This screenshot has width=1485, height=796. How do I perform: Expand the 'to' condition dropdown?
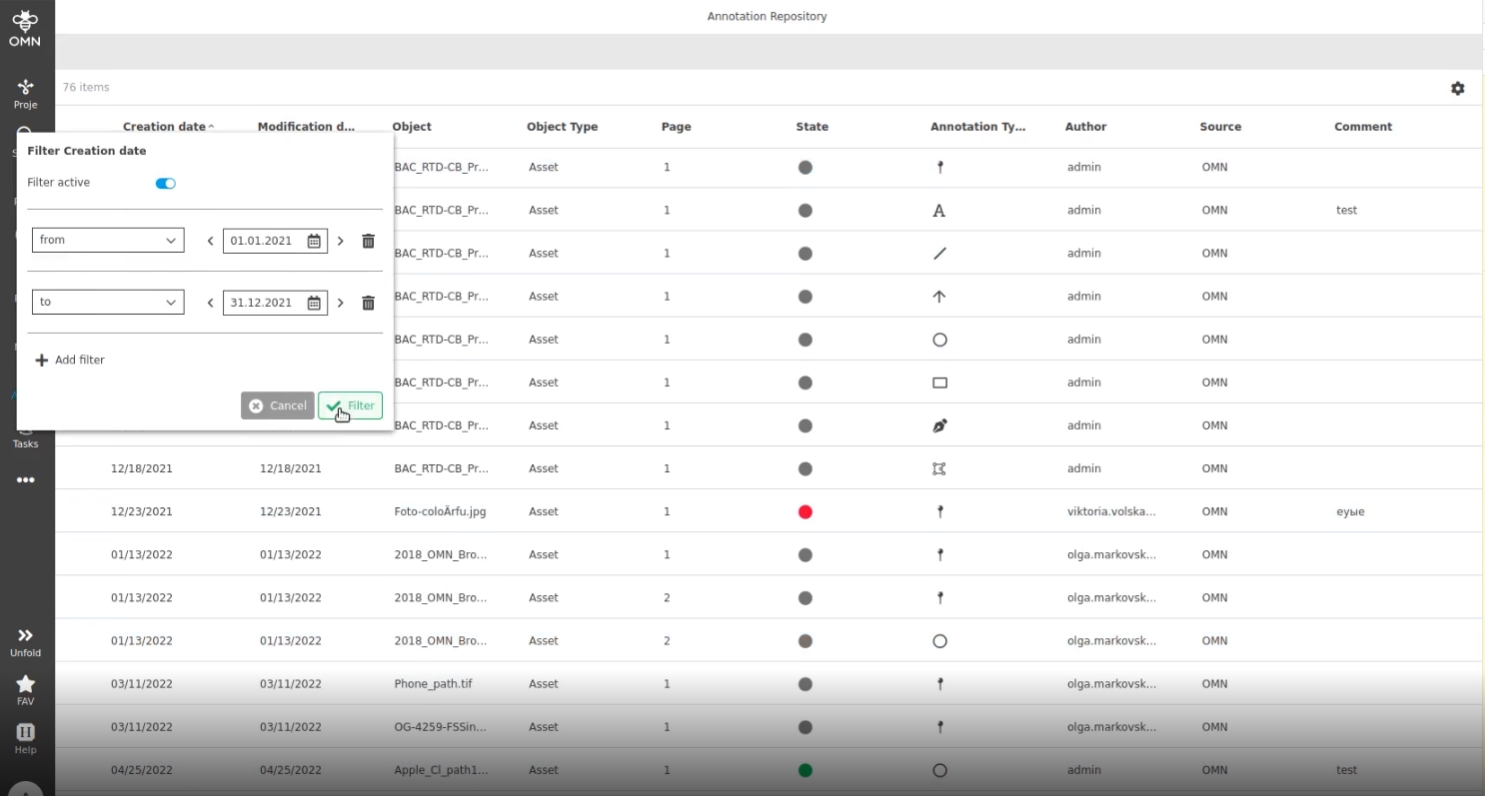click(x=108, y=302)
